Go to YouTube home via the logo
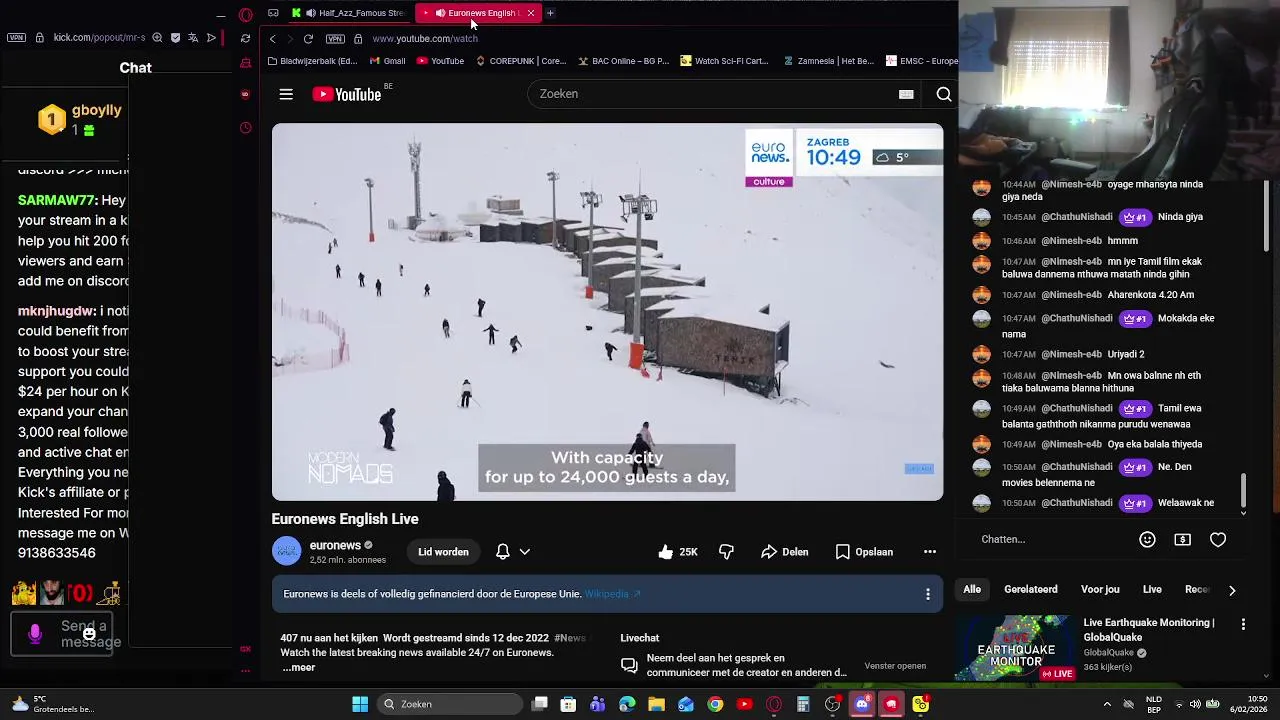This screenshot has height=720, width=1280. tap(346, 94)
